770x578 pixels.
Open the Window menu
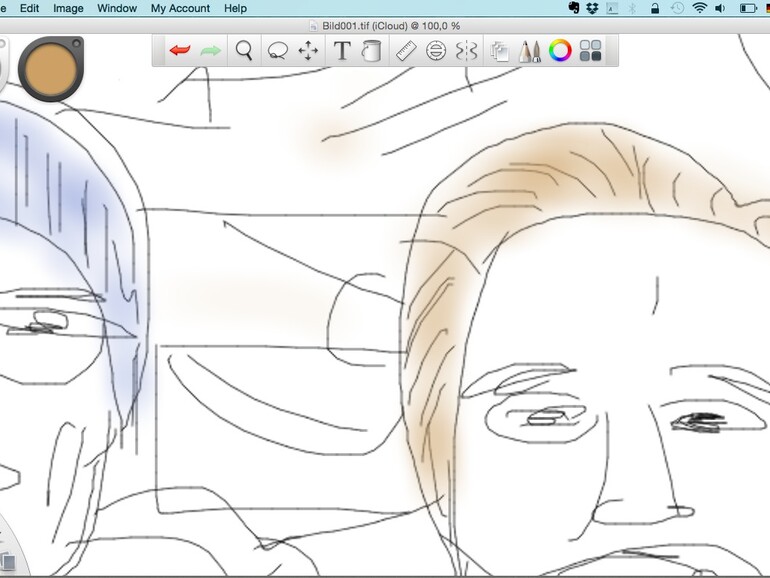(x=117, y=8)
